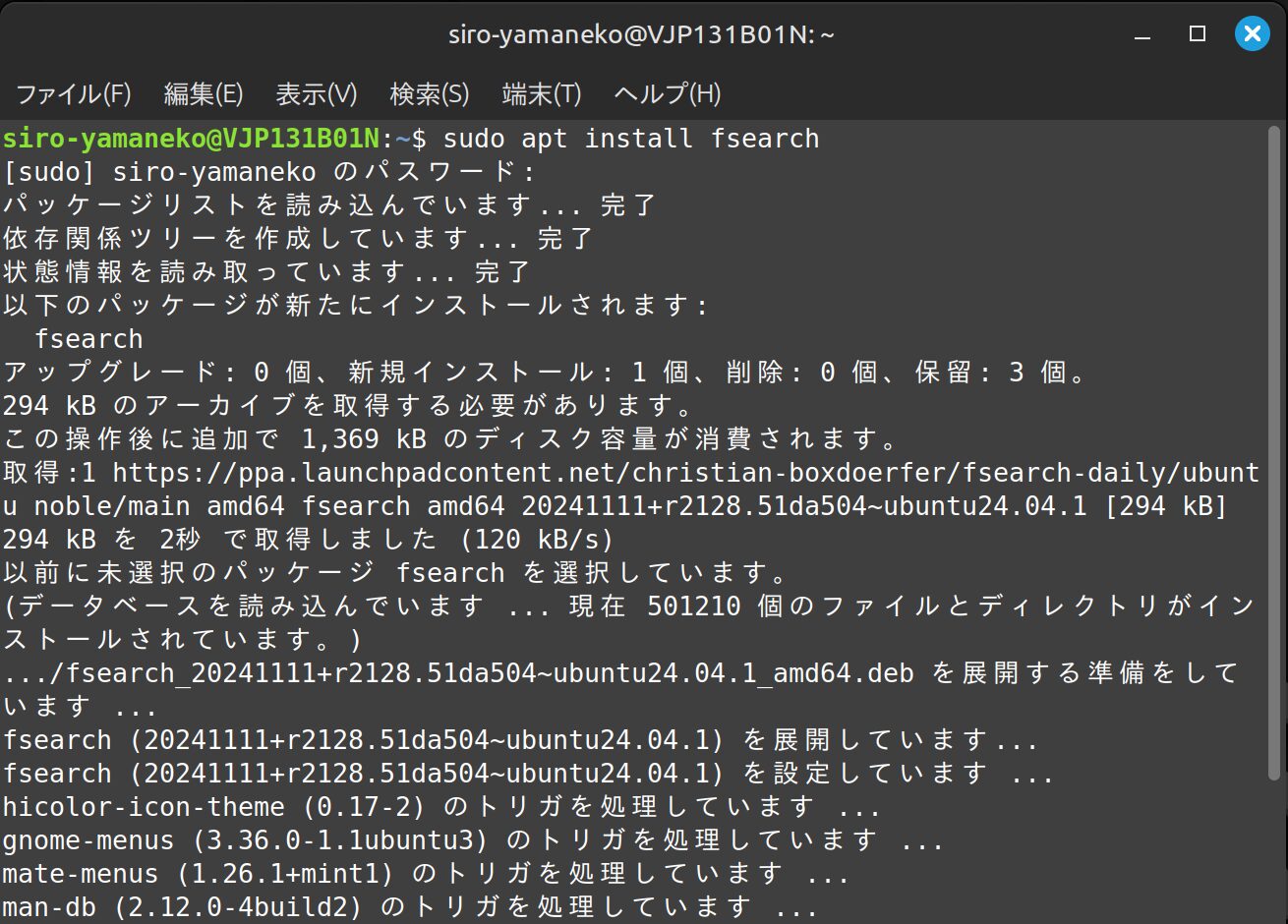Minimize the terminal window
Viewport: 1288px width, 924px height.
1142,35
